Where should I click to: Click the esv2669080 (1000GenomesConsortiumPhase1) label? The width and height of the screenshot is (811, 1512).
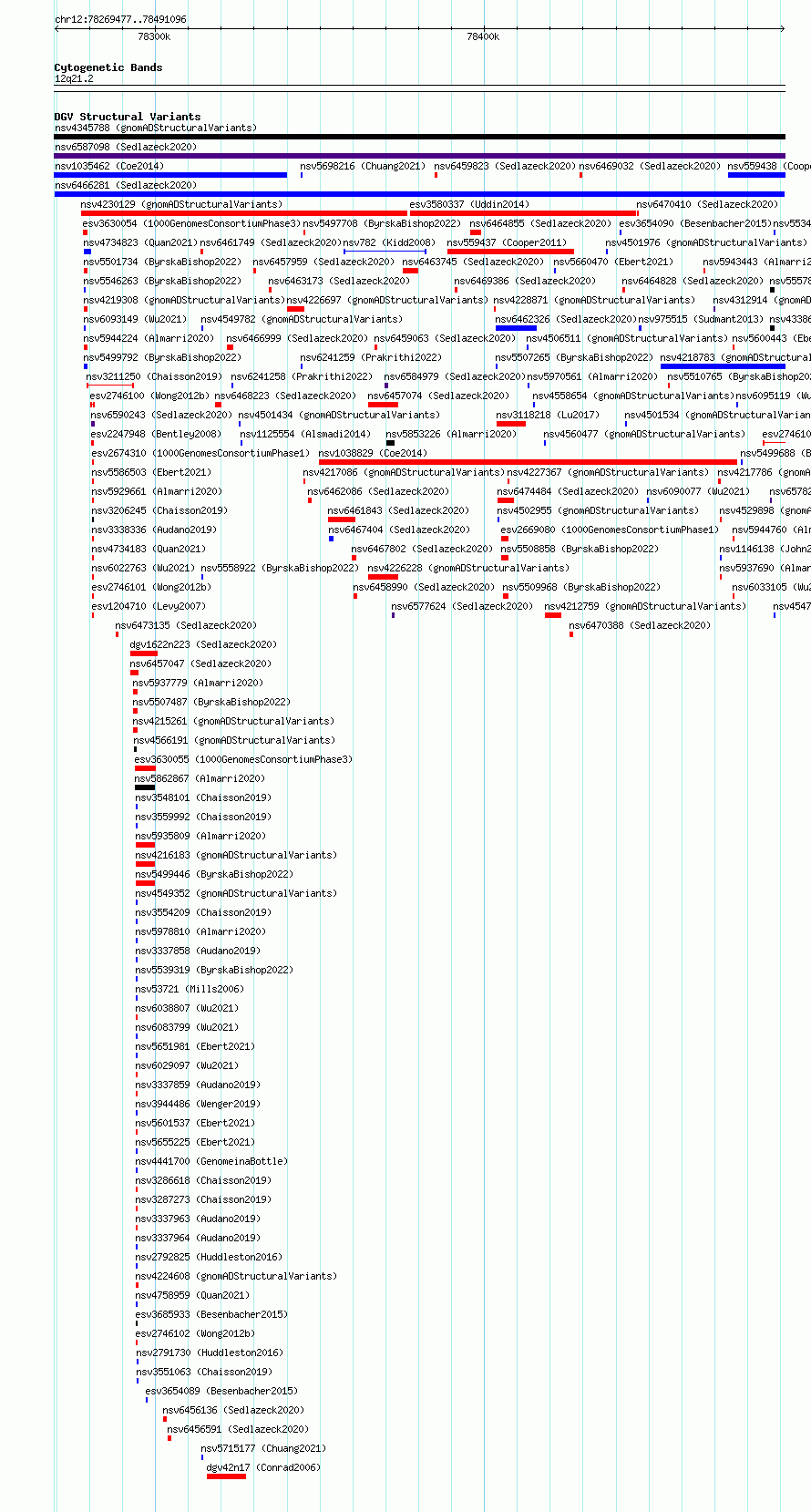pyautogui.click(x=609, y=530)
